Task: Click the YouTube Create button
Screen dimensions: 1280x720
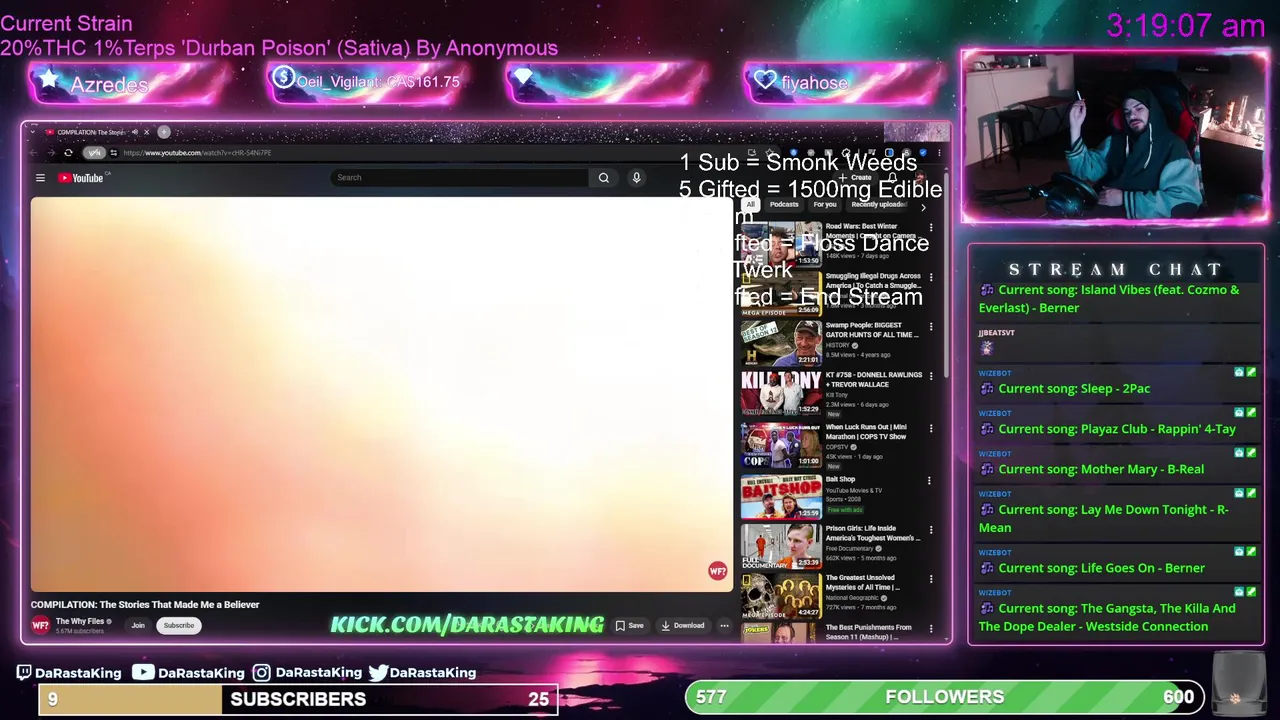Action: pyautogui.click(x=857, y=178)
